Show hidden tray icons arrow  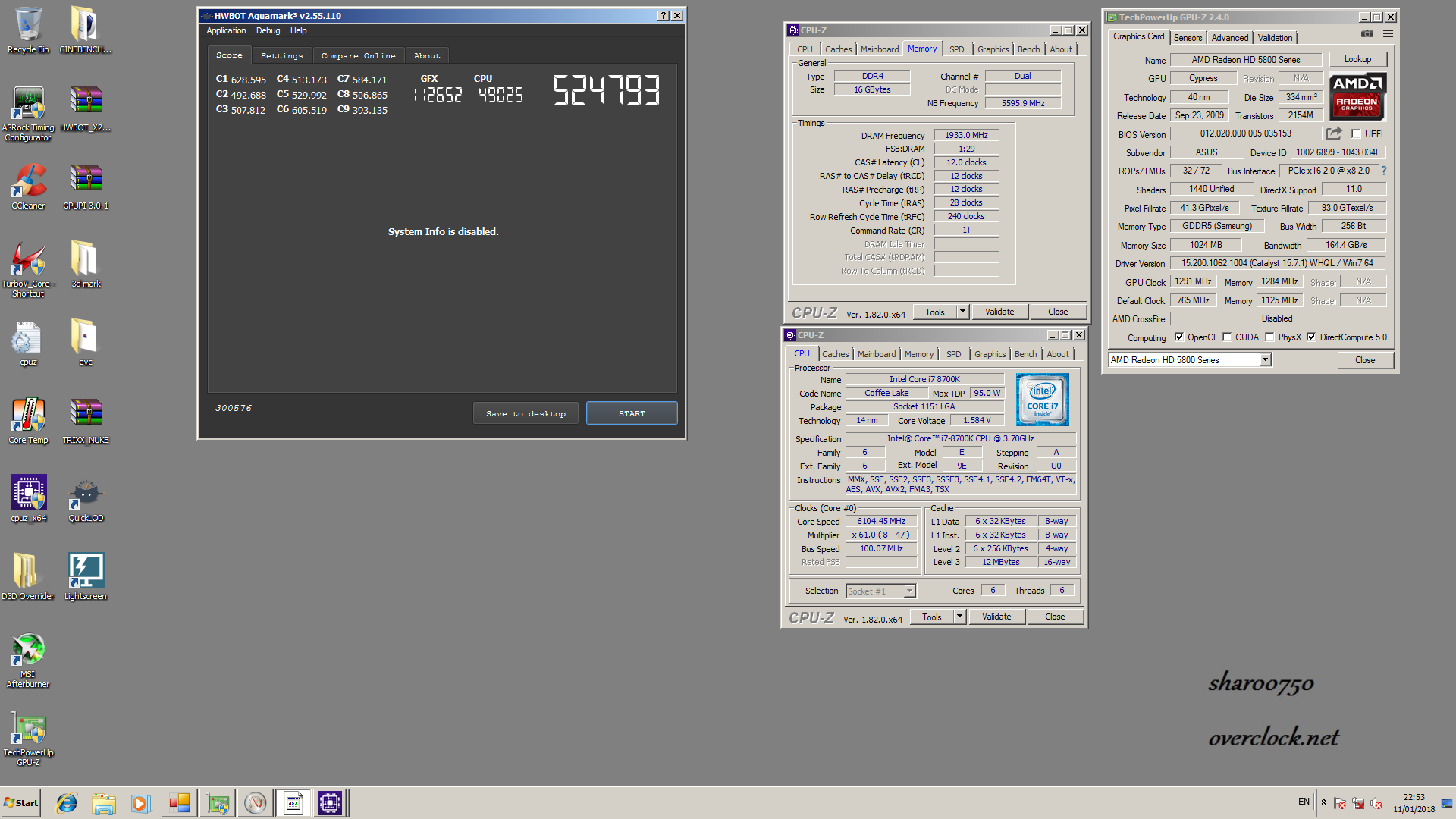click(x=1323, y=802)
